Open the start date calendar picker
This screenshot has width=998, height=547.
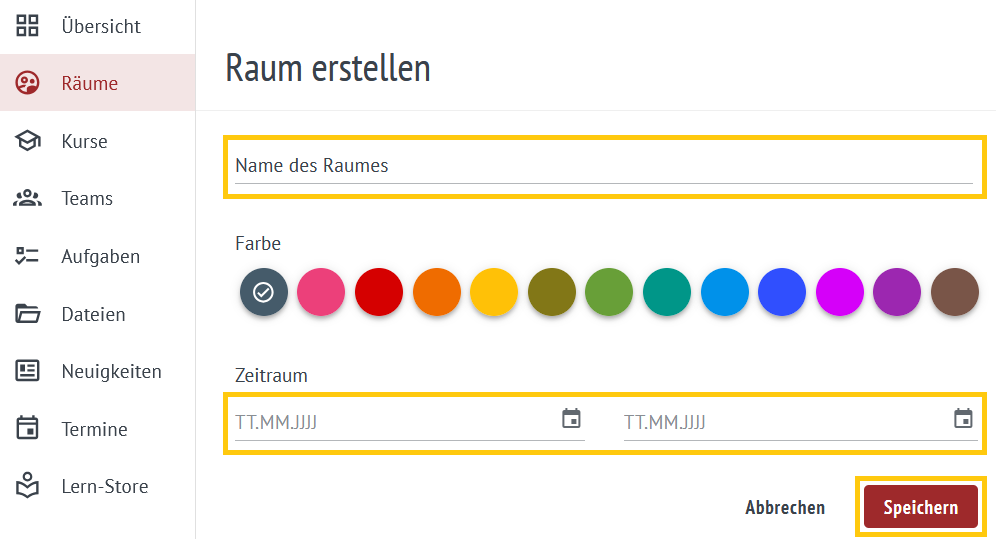pos(572,418)
